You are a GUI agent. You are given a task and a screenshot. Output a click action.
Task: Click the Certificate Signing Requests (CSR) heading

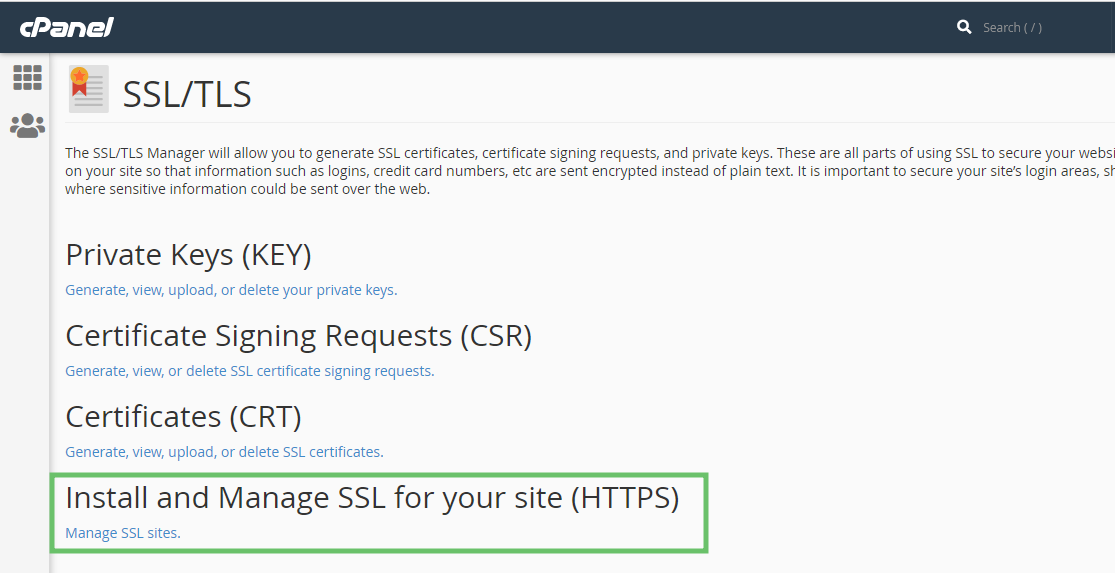pyautogui.click(x=298, y=336)
